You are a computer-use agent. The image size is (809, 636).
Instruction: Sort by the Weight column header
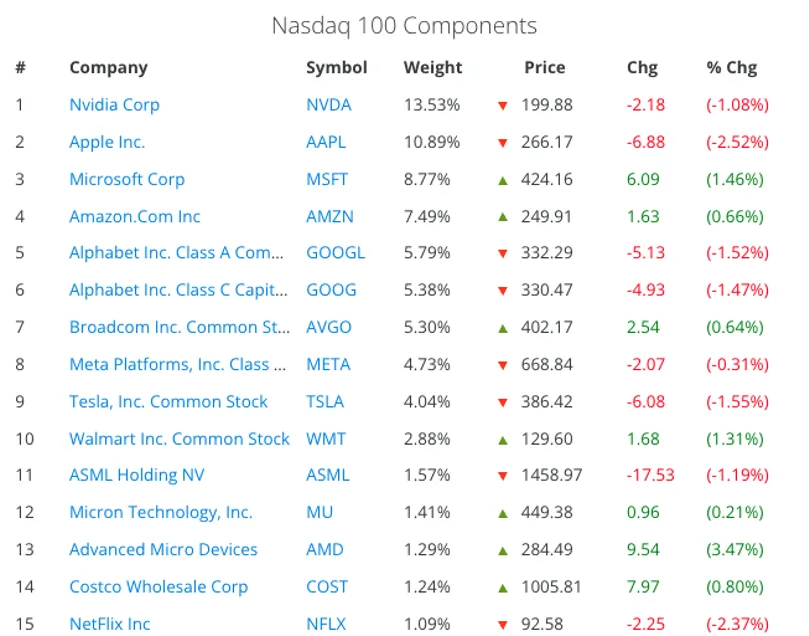(433, 68)
